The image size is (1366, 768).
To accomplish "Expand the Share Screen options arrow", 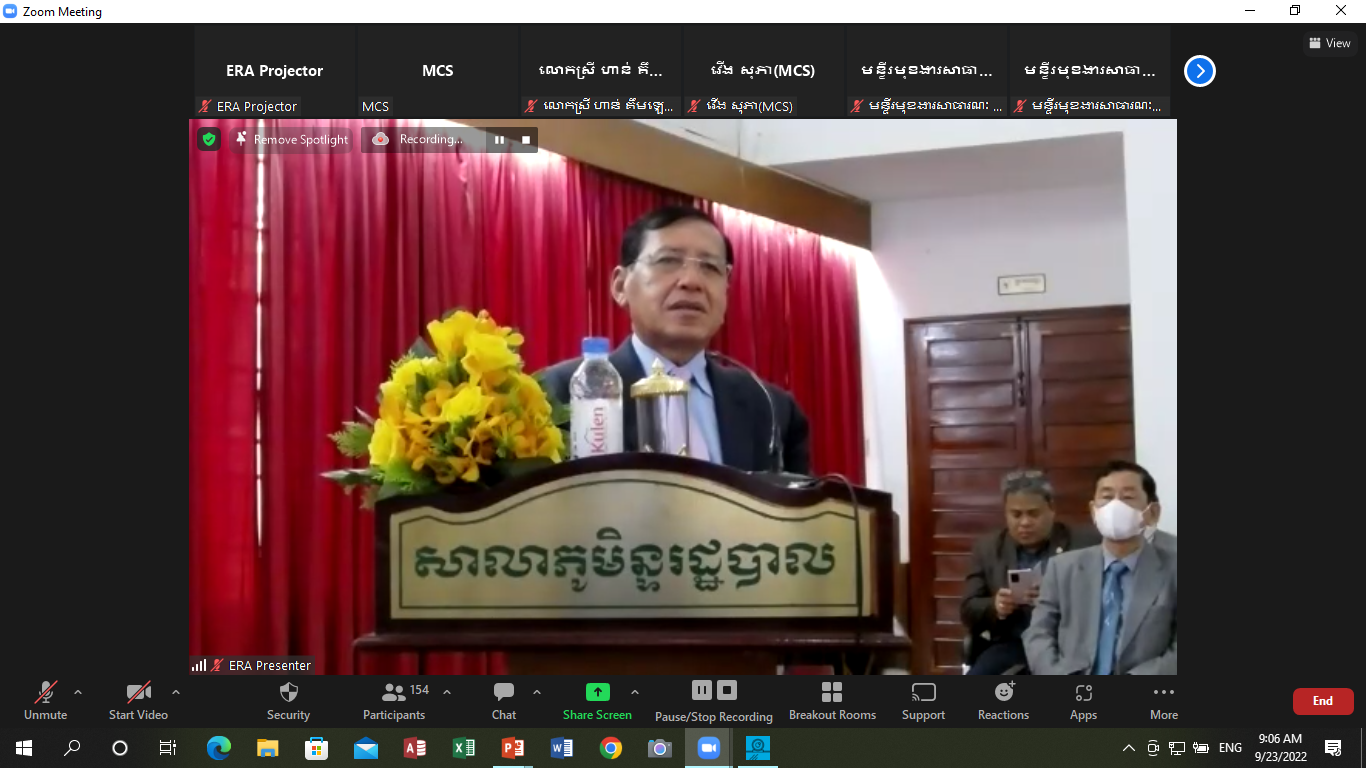I will (x=634, y=692).
